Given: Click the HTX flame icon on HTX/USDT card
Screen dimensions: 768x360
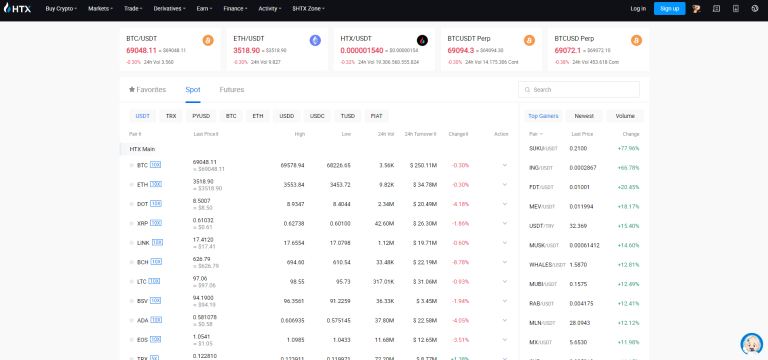Looking at the screenshot, I should point(422,40).
